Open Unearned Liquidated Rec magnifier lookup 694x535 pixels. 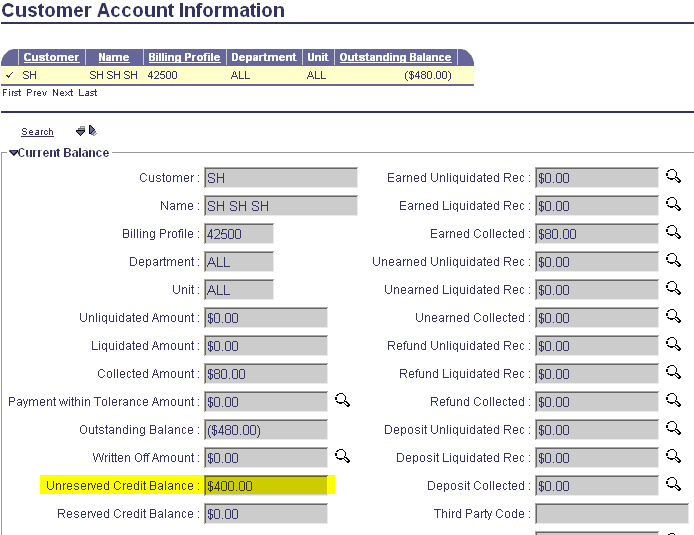tap(673, 288)
